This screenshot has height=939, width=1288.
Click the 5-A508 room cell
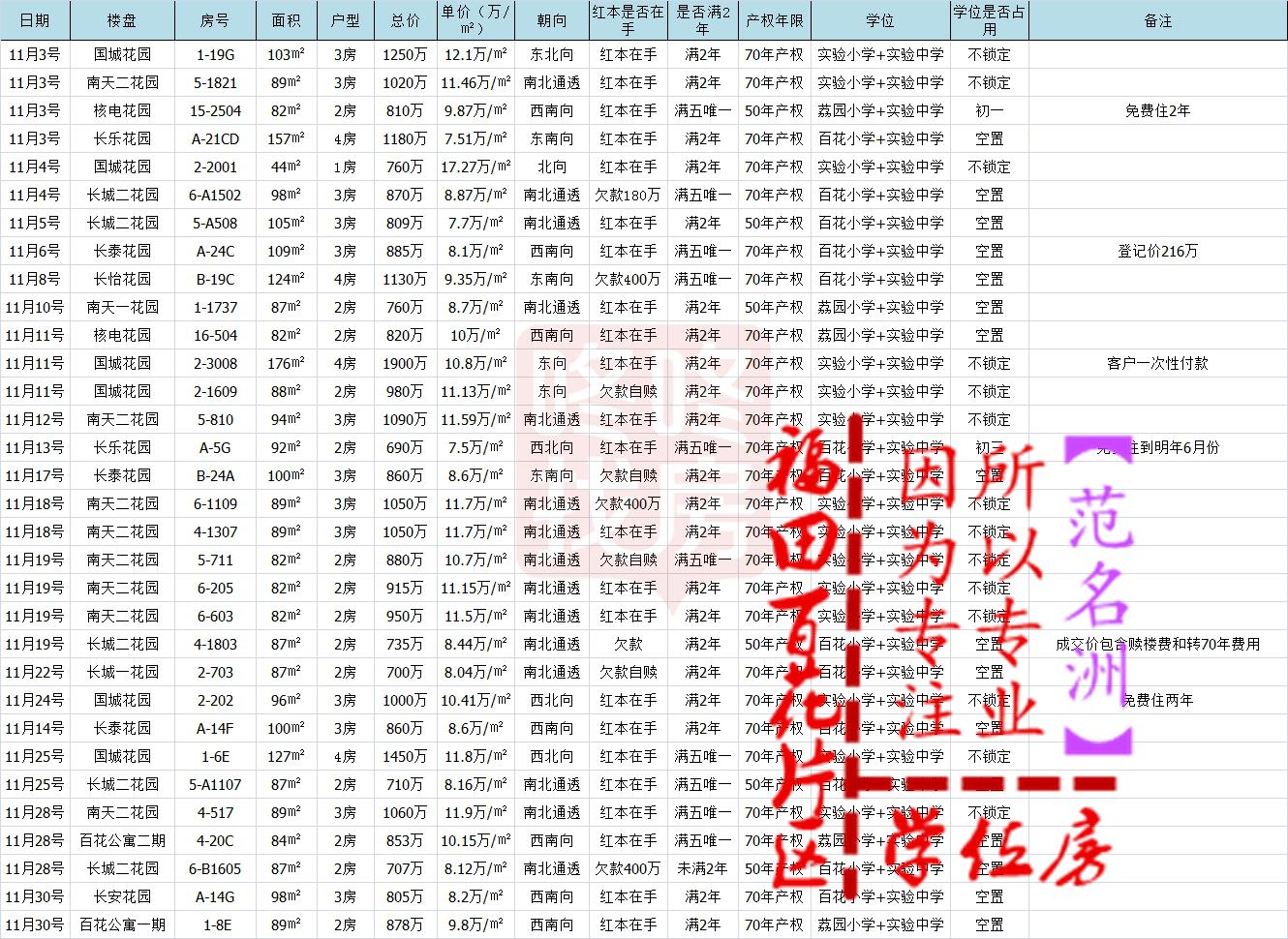coord(215,224)
